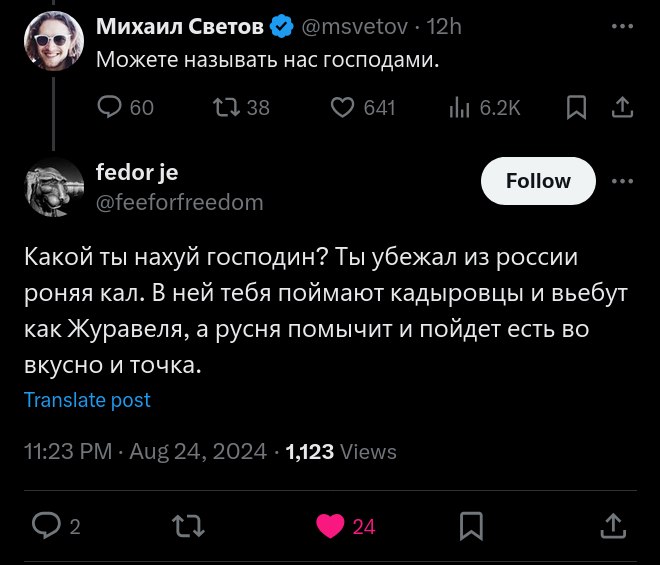
Task: Reply to fedor je's post
Action: click(47, 525)
